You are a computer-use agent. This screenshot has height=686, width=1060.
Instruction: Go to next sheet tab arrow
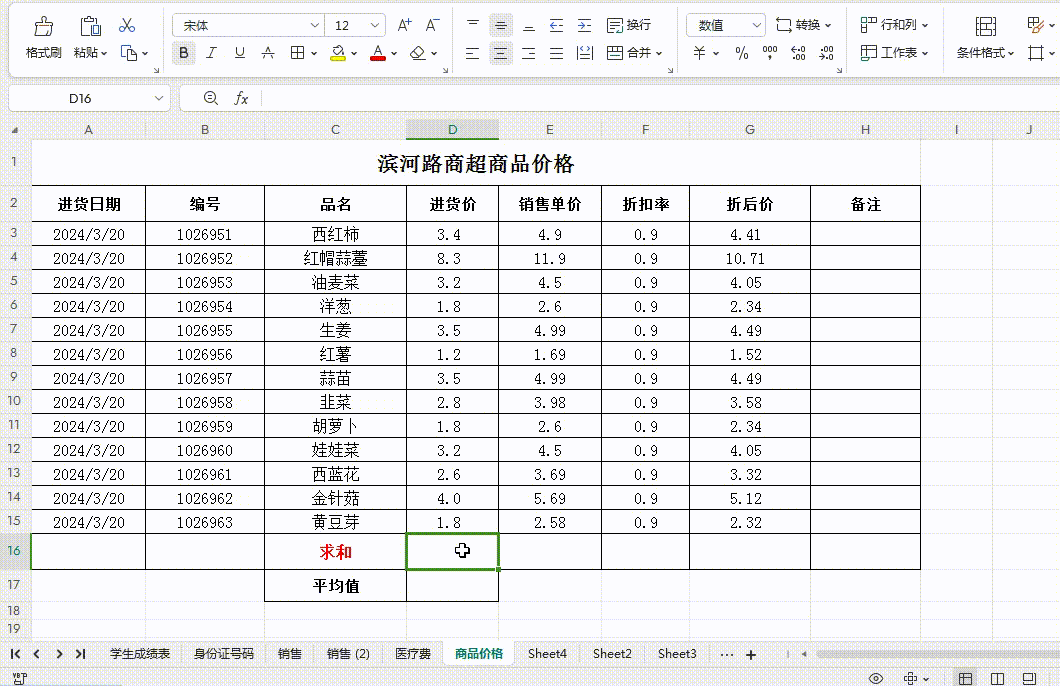(x=59, y=654)
